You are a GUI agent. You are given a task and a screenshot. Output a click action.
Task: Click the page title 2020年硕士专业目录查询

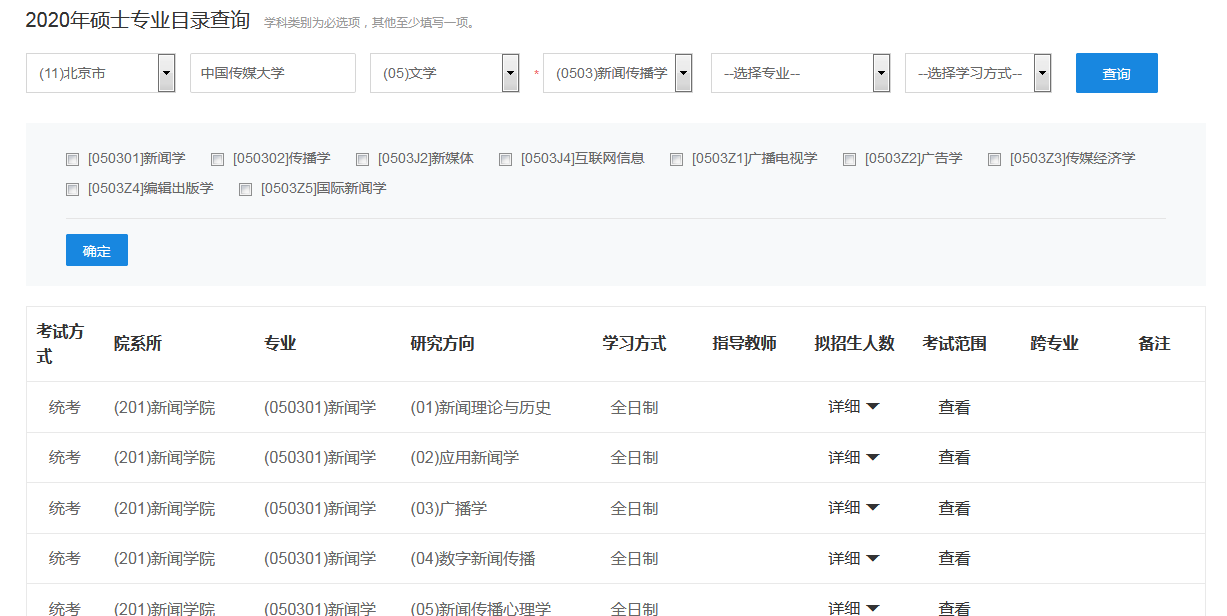tap(137, 20)
